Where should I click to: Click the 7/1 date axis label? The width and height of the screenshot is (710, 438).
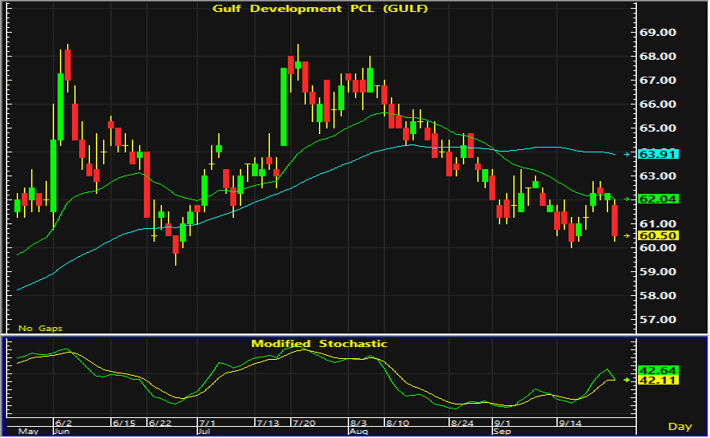[x=207, y=423]
